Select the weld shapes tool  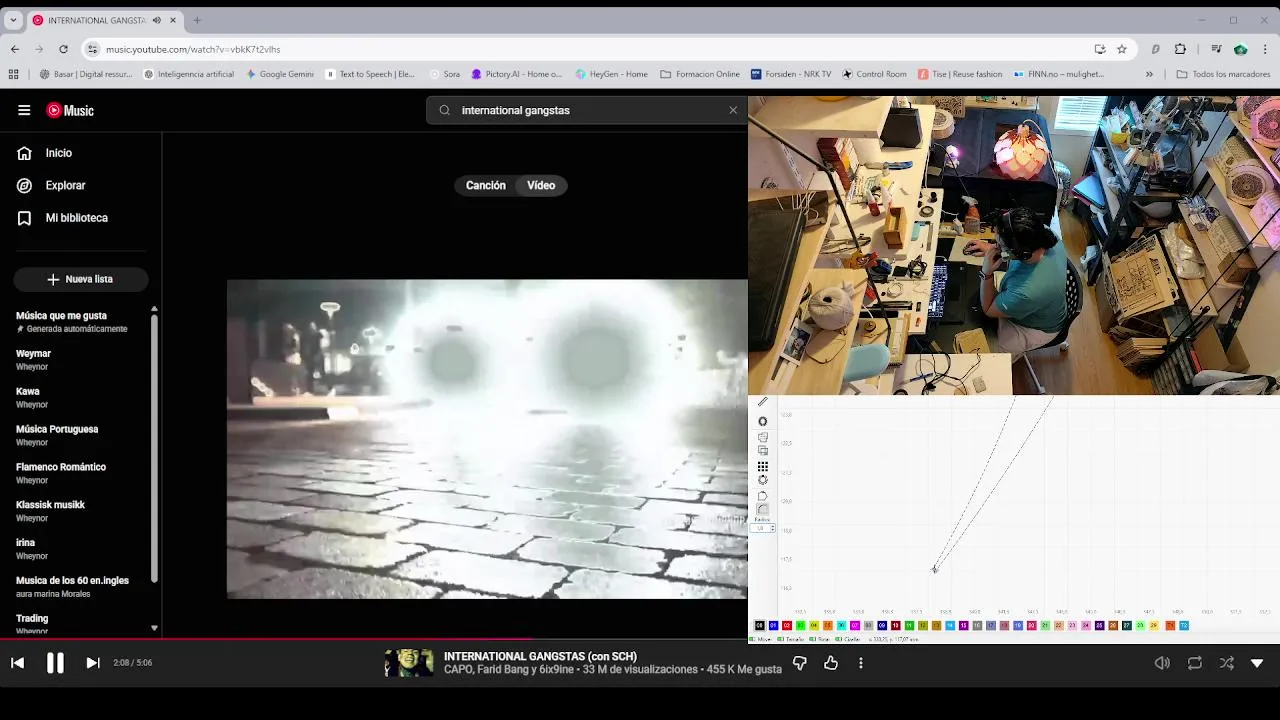pos(763,451)
